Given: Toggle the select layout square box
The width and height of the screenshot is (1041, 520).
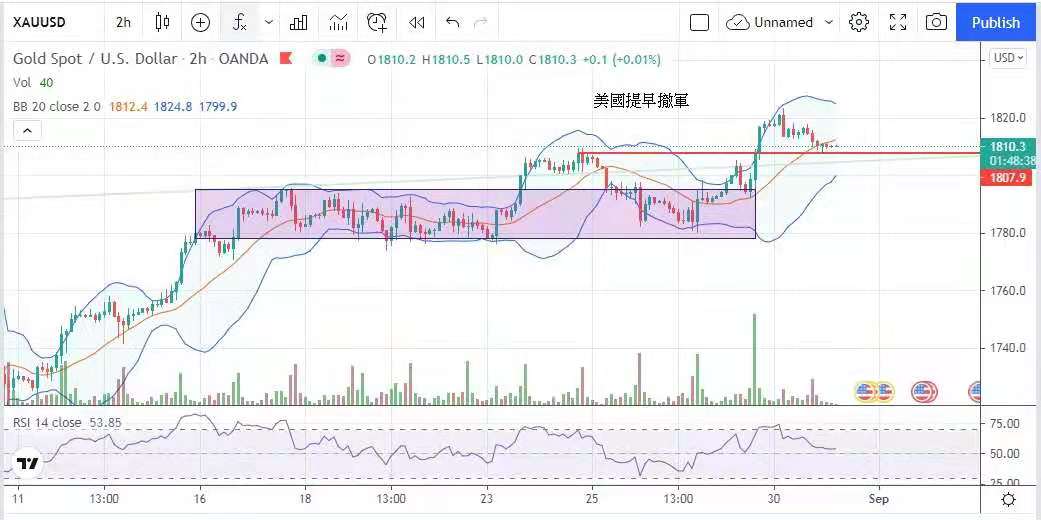Looking at the screenshot, I should pyautogui.click(x=700, y=22).
